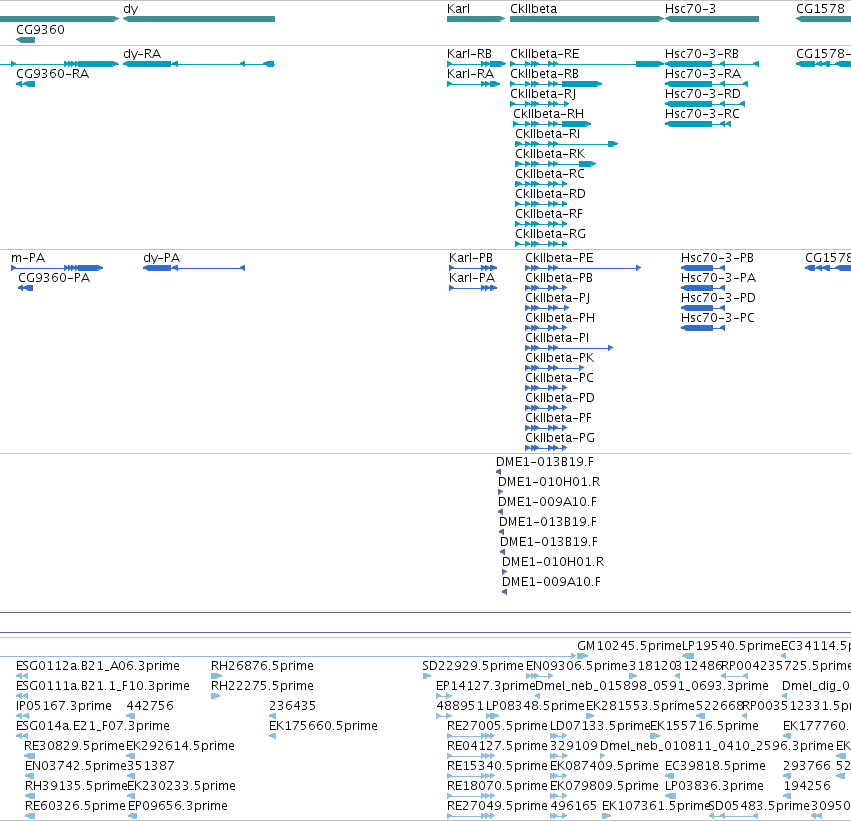The image size is (851, 821).
Task: Select feature 236435
Action: click(x=272, y=716)
